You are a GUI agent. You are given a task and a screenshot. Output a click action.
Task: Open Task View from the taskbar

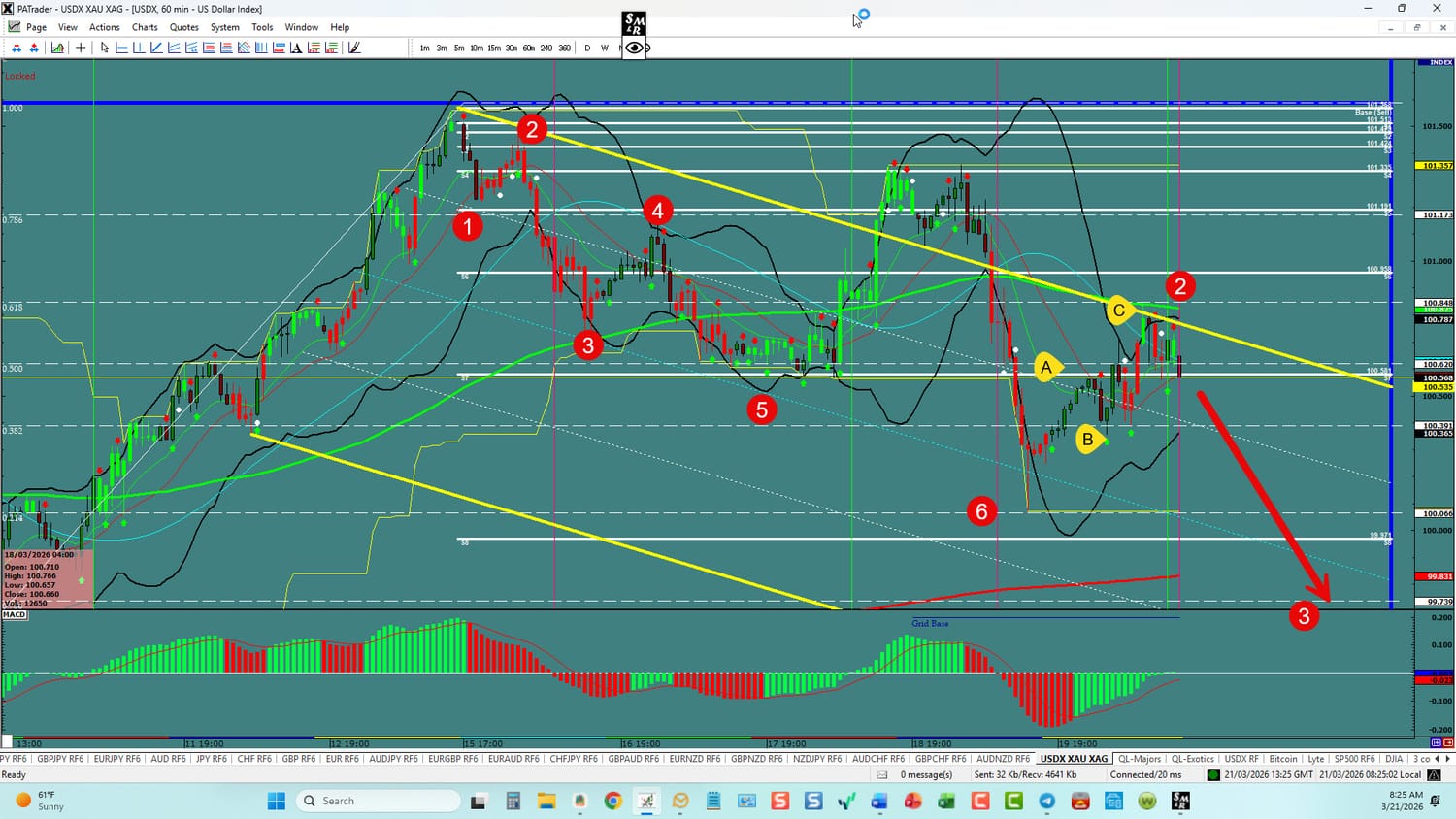(x=478, y=801)
